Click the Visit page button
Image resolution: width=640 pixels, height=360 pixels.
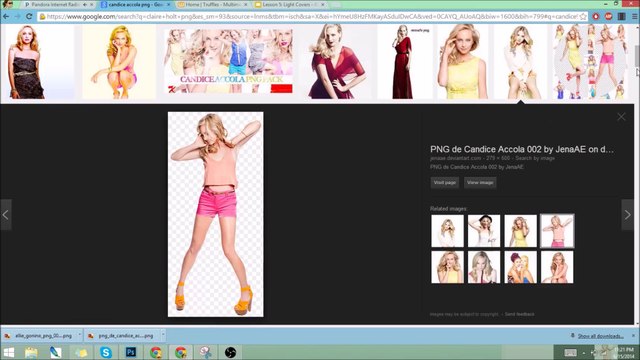pyautogui.click(x=444, y=182)
